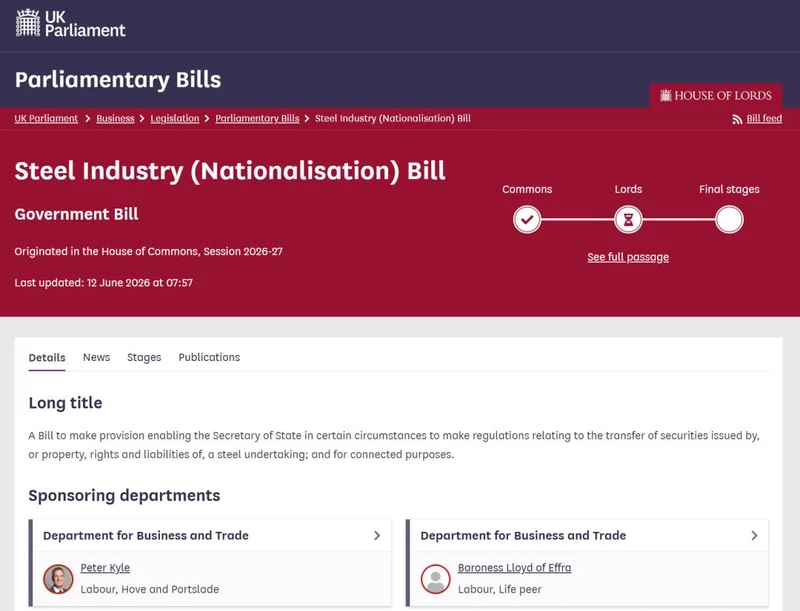This screenshot has height=611, width=800.
Task: Open second Department for Business and Trade chevron
Action: pyautogui.click(x=754, y=536)
